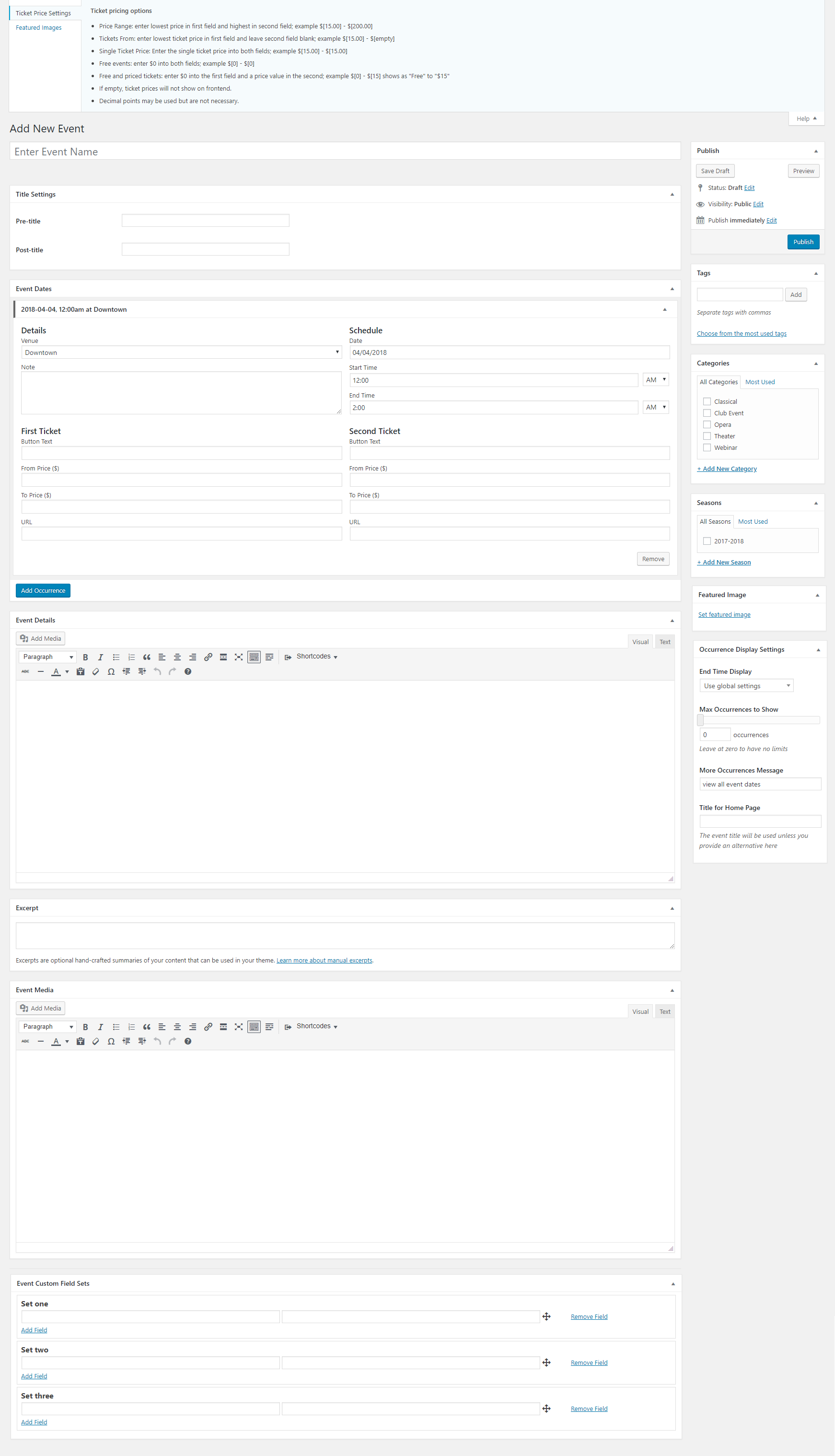Switch Event Details editor to Text tab
Viewport: 835px width, 1456px height.
[665, 641]
